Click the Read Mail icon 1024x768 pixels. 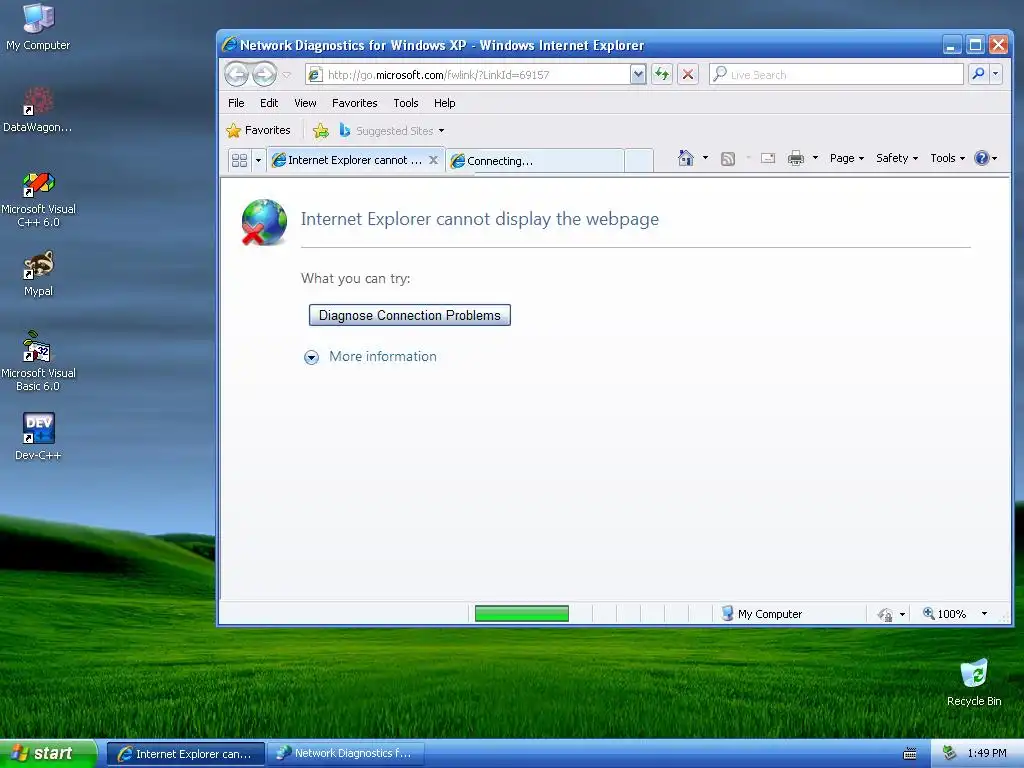click(768, 158)
